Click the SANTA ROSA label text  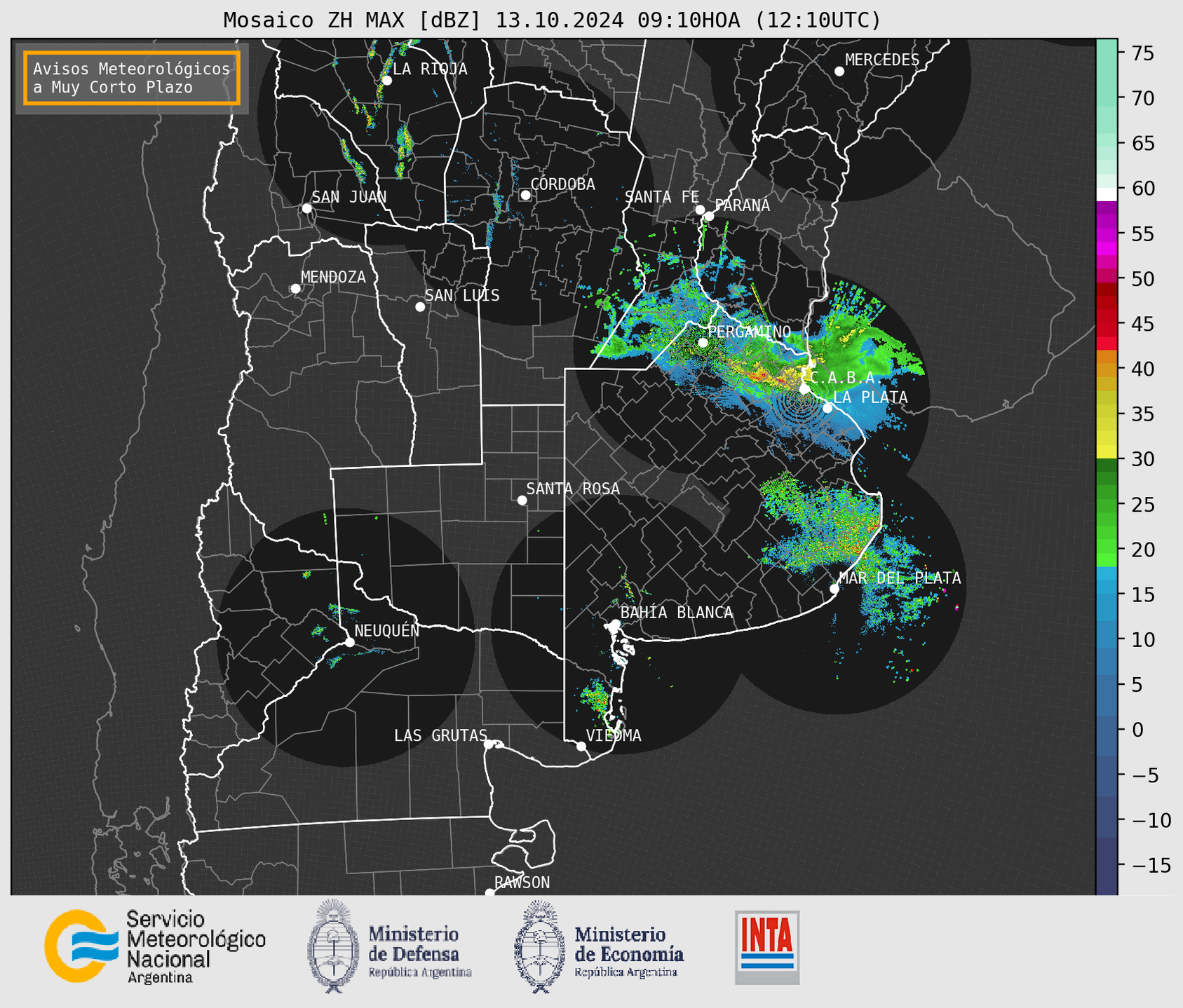(573, 489)
